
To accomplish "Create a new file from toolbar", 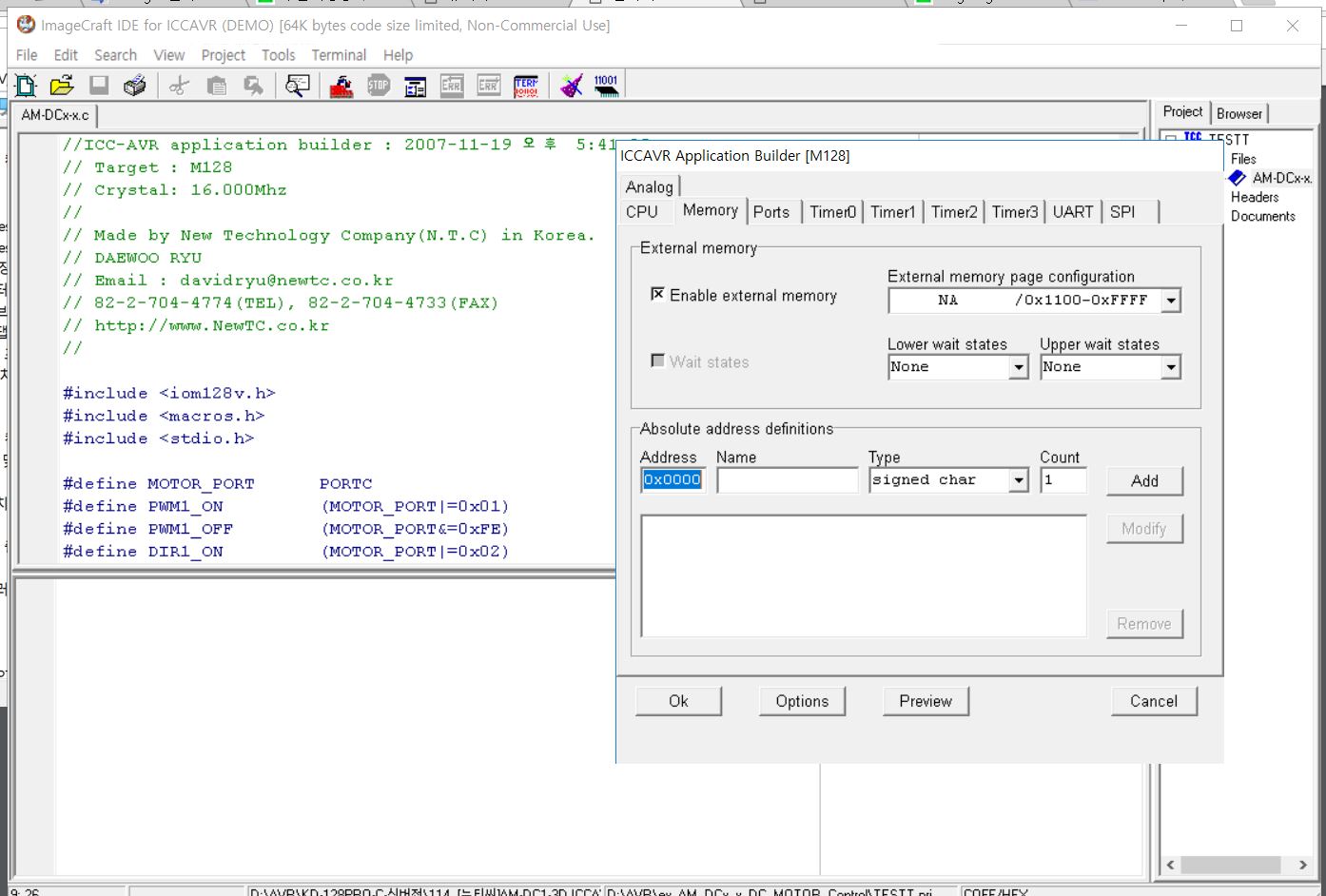I will pyautogui.click(x=26, y=87).
